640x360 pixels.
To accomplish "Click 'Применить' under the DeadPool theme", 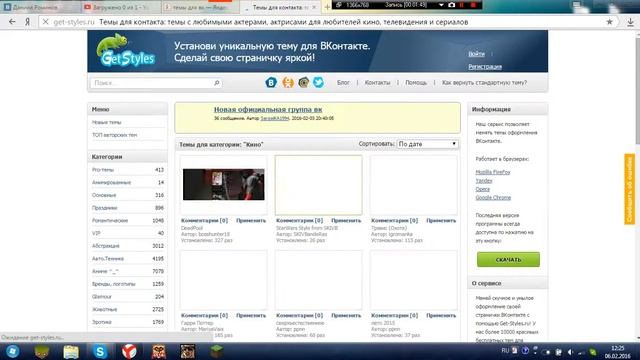I will 251,220.
